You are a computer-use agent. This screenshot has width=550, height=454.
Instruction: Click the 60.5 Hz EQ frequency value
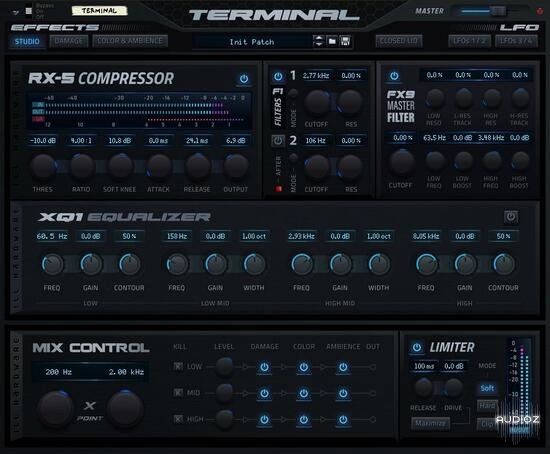tap(52, 236)
